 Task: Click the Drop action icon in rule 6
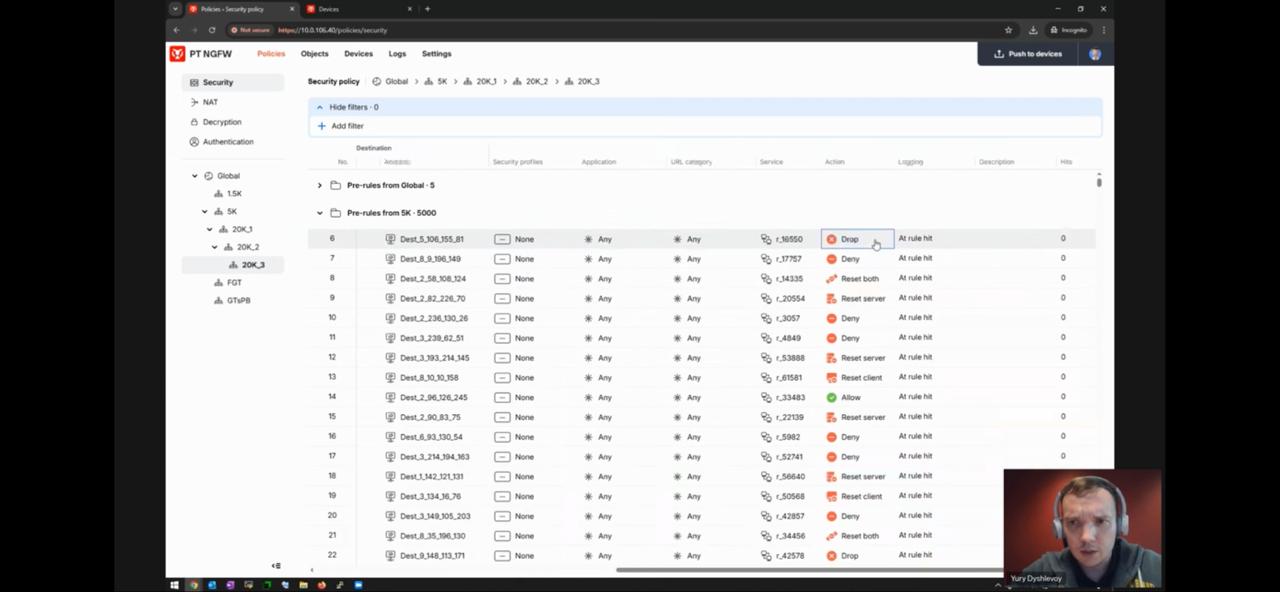(x=831, y=239)
